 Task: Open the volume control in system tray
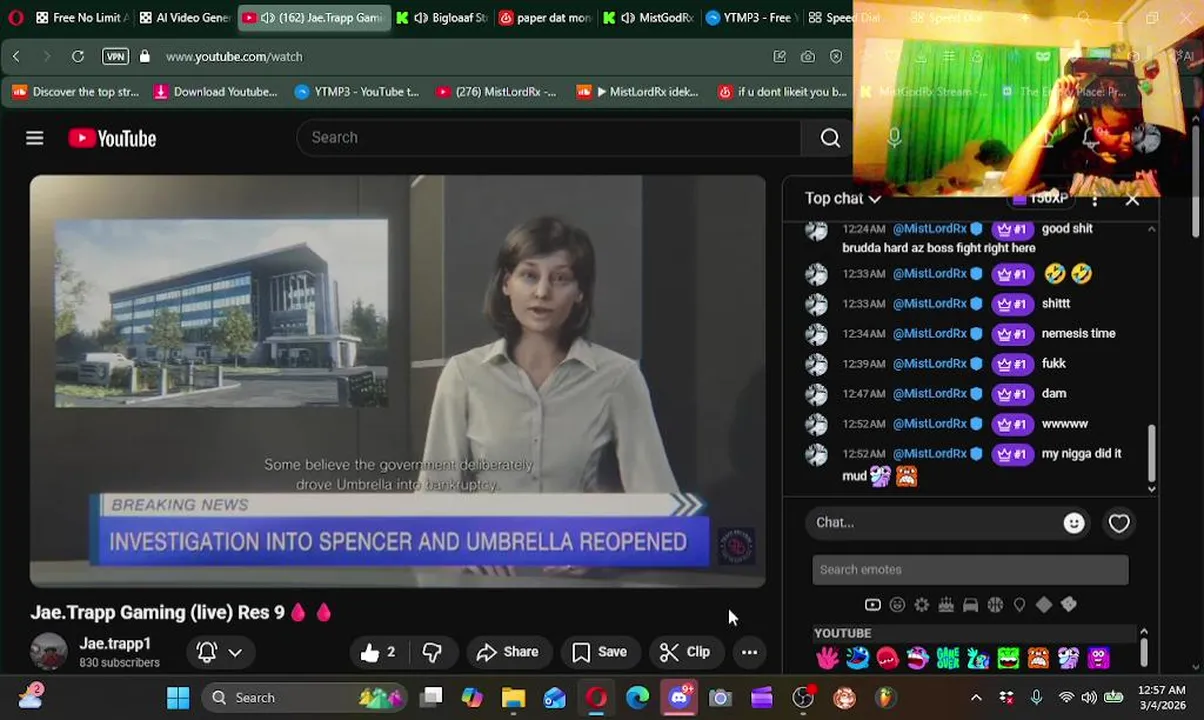click(1088, 698)
